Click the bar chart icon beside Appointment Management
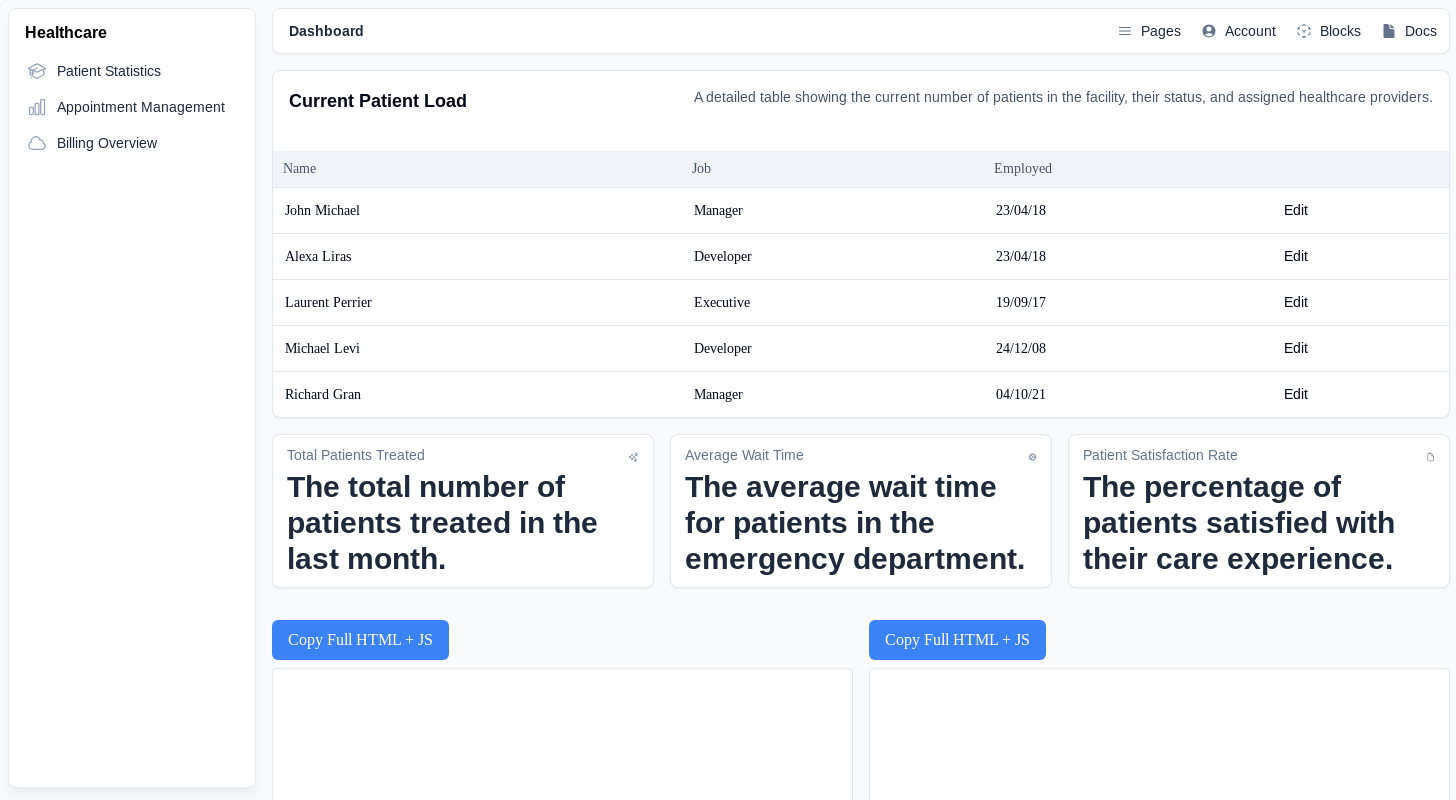This screenshot has width=1456, height=800. click(x=37, y=107)
